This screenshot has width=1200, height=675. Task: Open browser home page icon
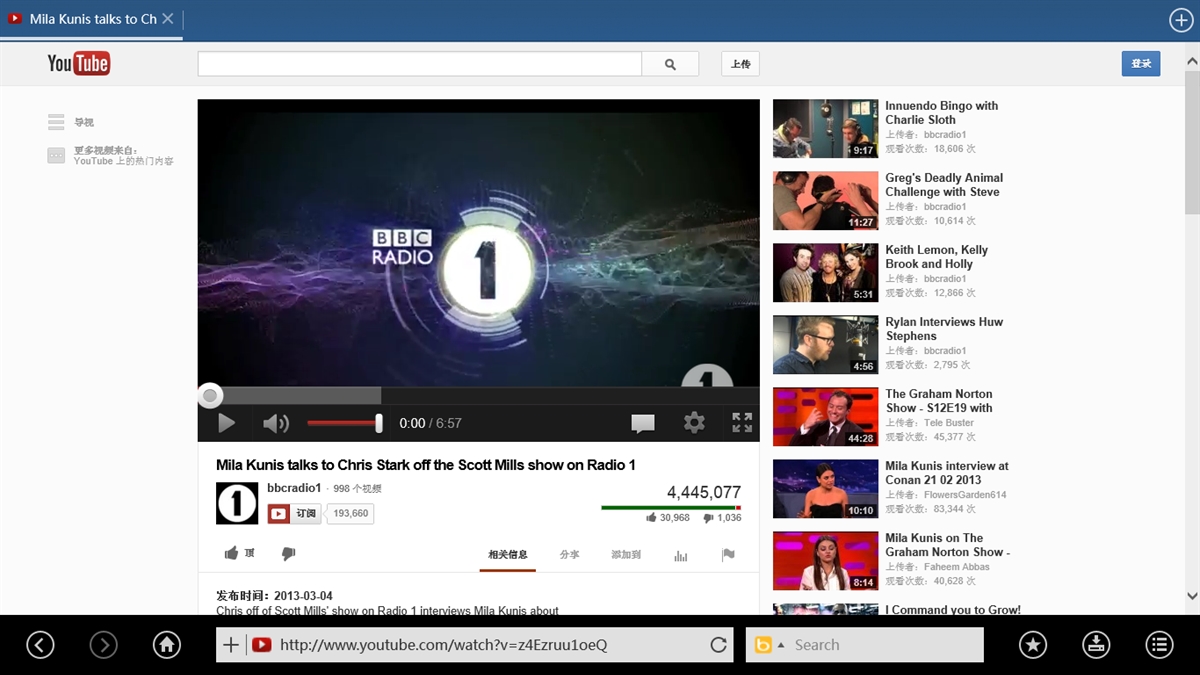point(167,645)
